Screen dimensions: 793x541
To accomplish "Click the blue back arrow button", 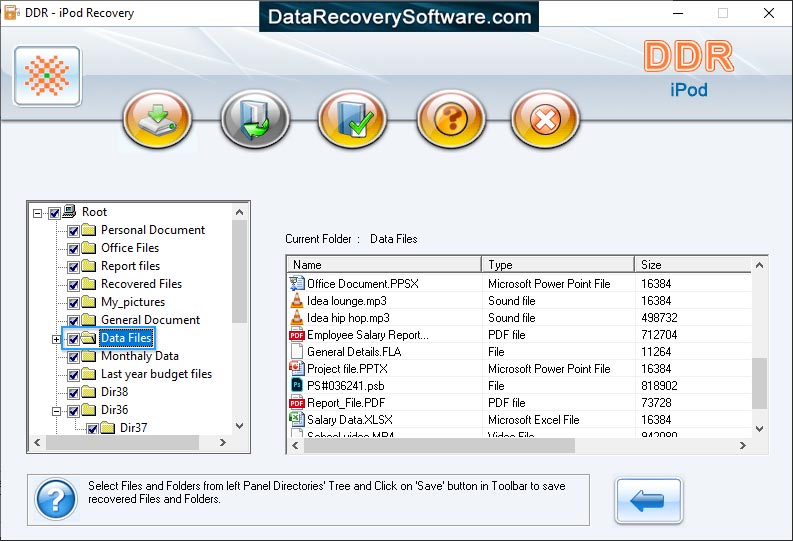I will (x=648, y=501).
